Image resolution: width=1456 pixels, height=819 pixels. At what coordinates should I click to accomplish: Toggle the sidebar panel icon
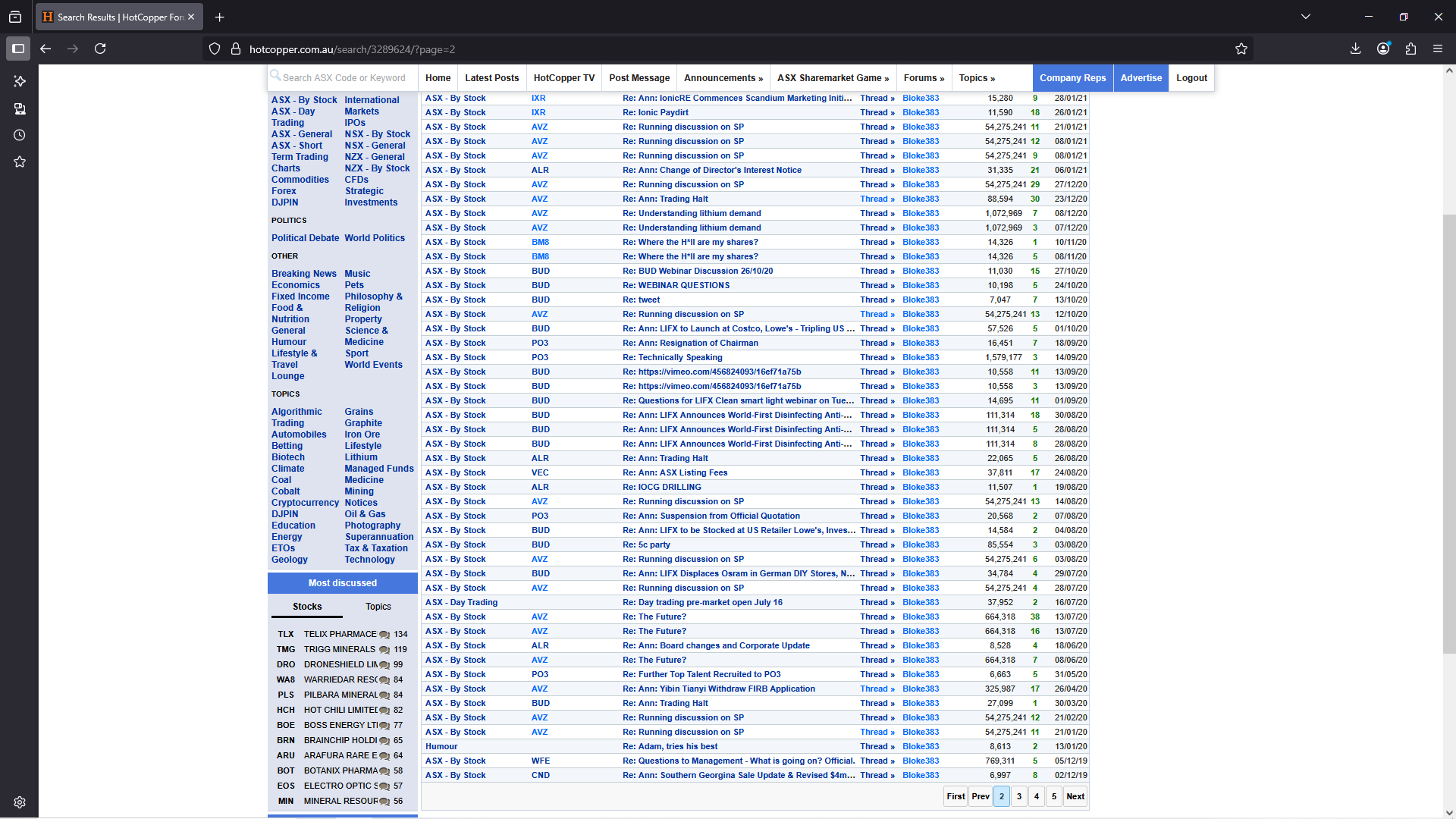18,49
